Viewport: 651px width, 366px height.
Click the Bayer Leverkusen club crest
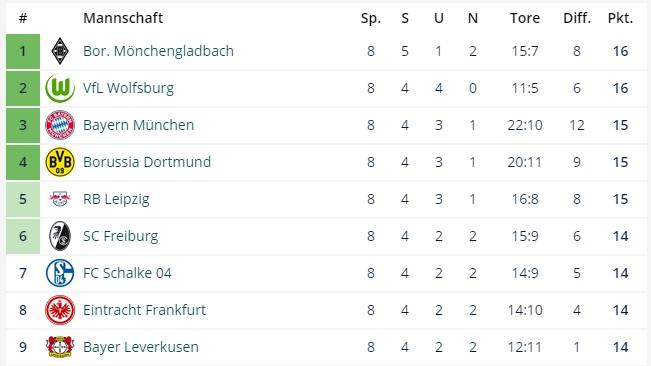coord(60,347)
